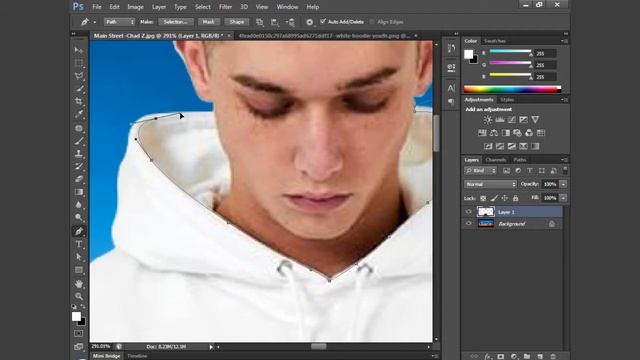Switch to the Channels tab
Image resolution: width=640 pixels, height=360 pixels.
click(x=496, y=160)
